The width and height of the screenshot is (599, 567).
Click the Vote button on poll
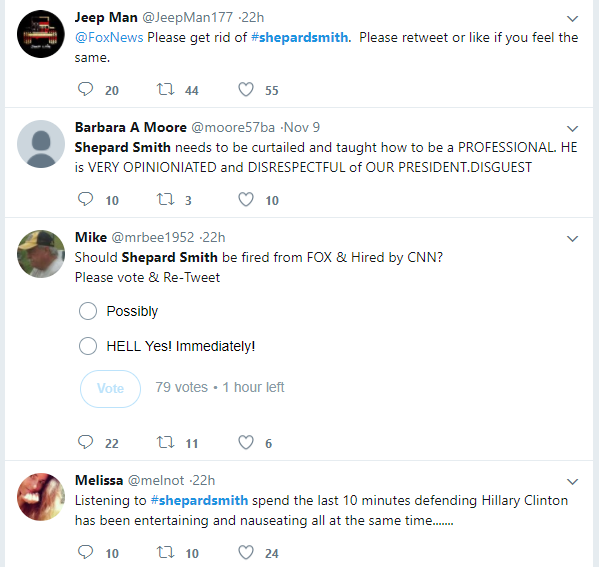pyautogui.click(x=110, y=389)
